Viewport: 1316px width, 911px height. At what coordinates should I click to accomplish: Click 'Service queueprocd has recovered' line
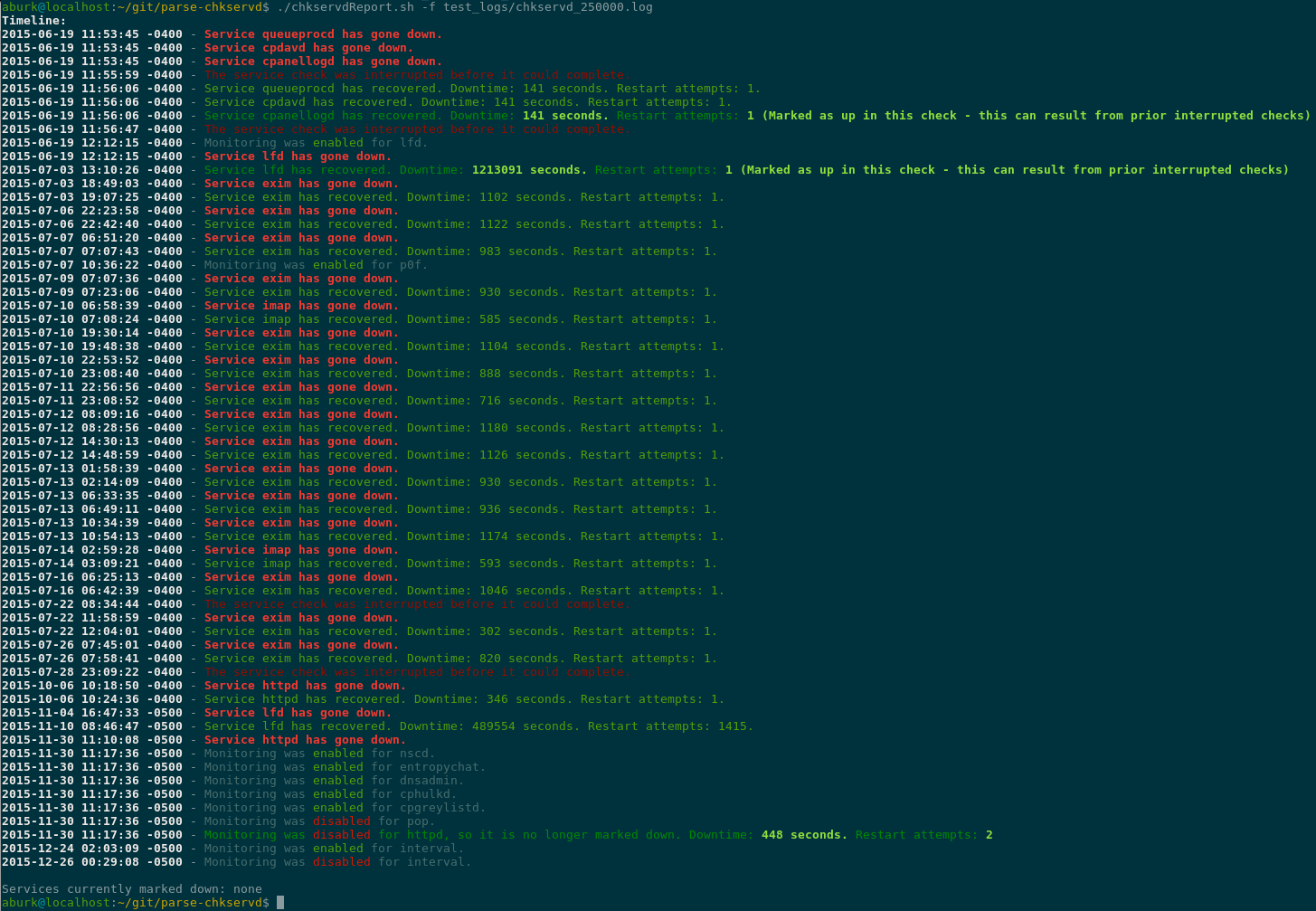coord(483,89)
